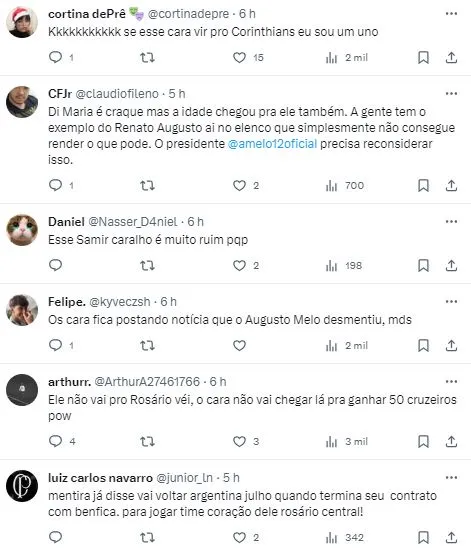Image resolution: width=471 pixels, height=554 pixels.
Task: Retweet Felipe.'s tweet
Action: [x=147, y=345]
